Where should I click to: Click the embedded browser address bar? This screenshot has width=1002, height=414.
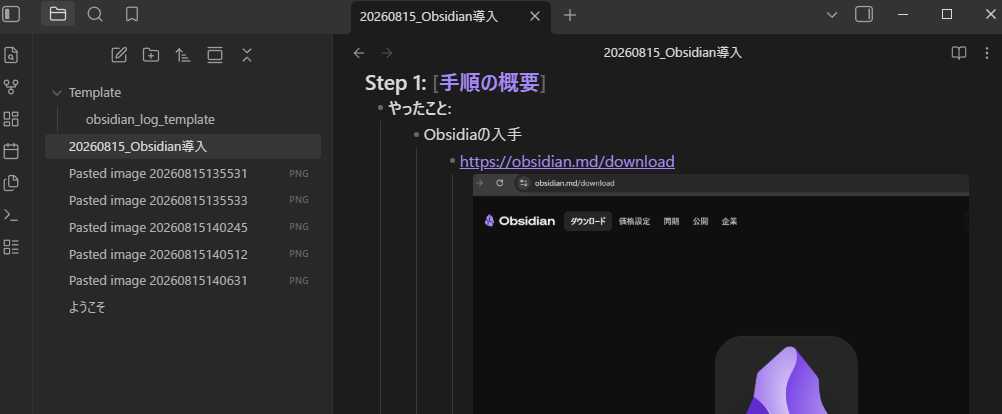click(x=741, y=183)
